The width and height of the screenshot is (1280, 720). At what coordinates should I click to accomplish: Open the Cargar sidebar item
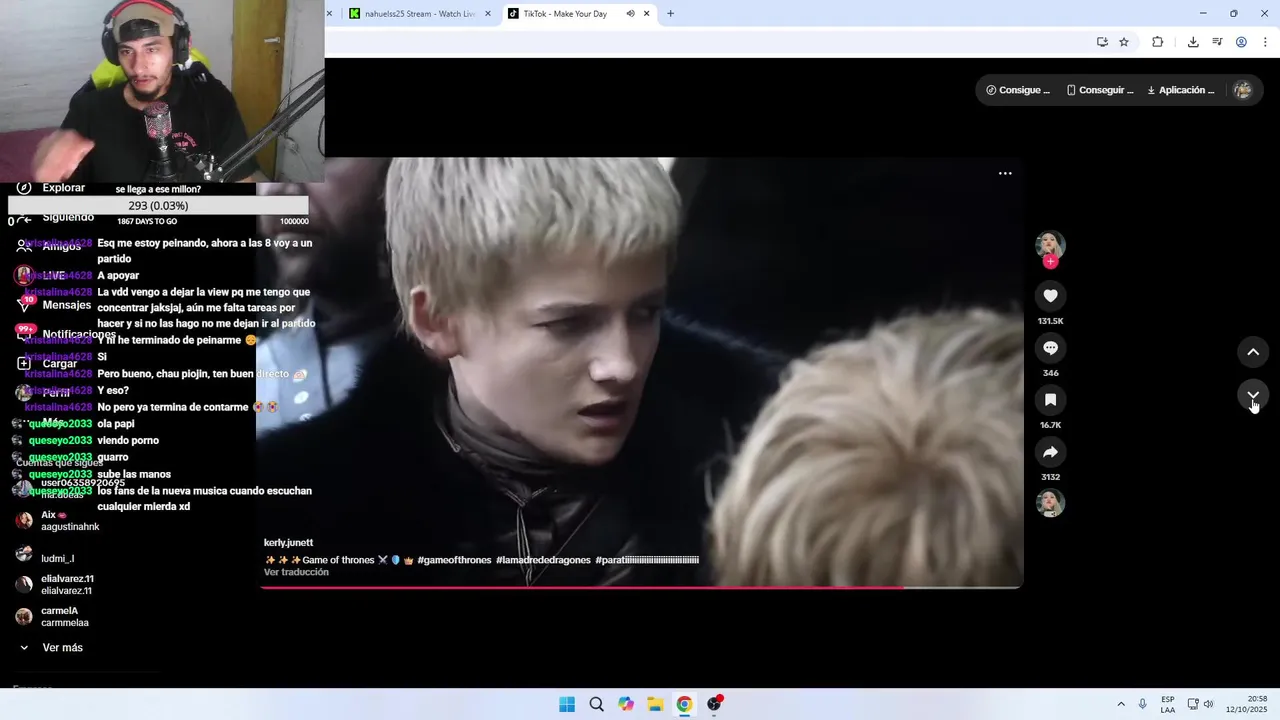pos(46,364)
